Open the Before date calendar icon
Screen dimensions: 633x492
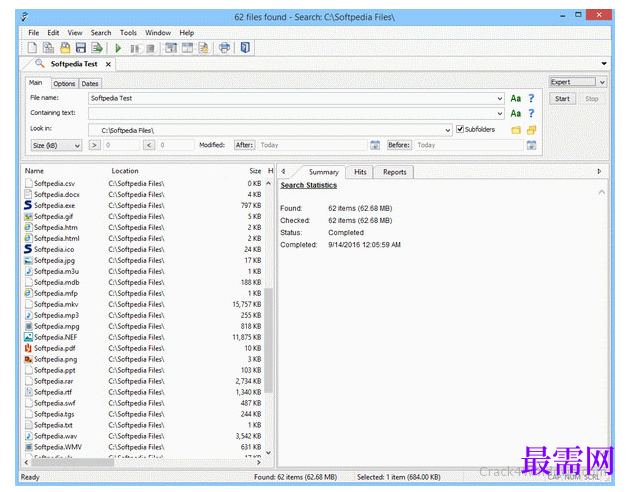pos(532,145)
